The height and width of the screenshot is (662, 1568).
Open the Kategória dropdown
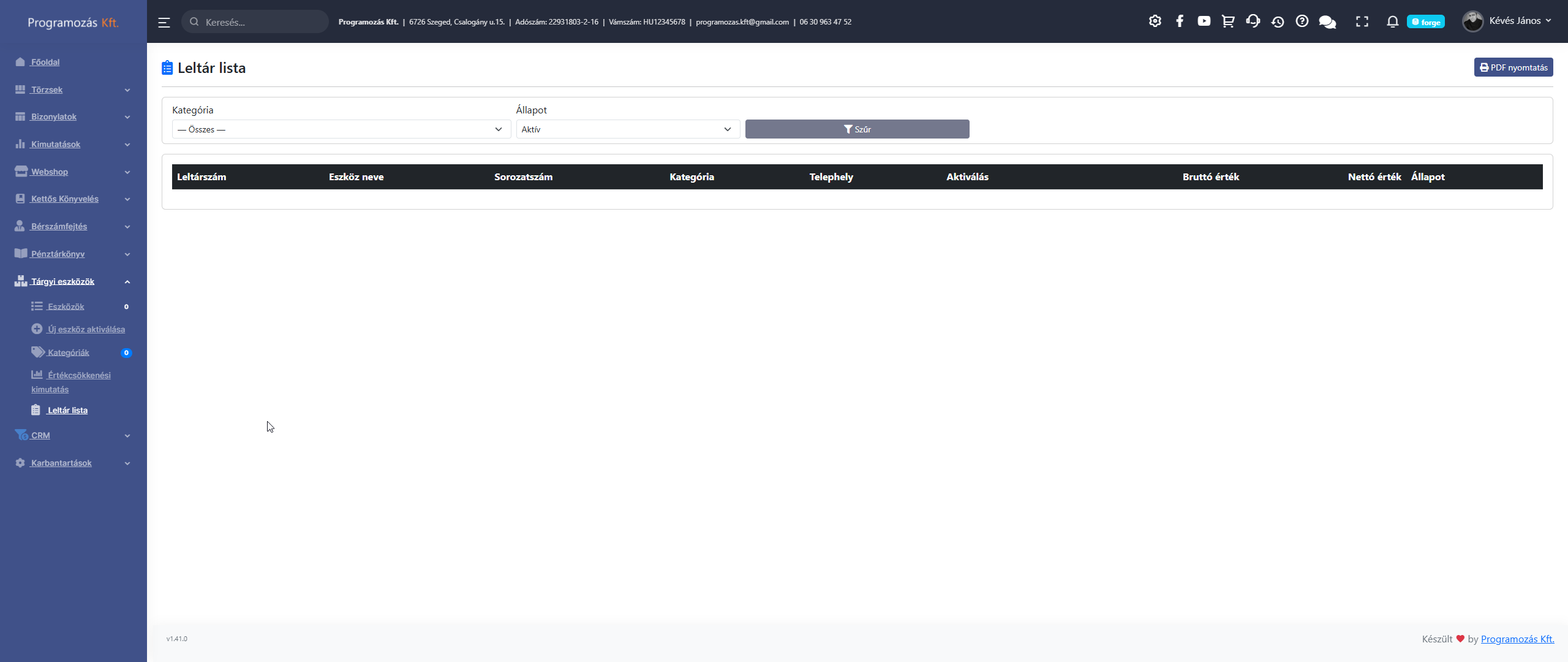(x=341, y=129)
